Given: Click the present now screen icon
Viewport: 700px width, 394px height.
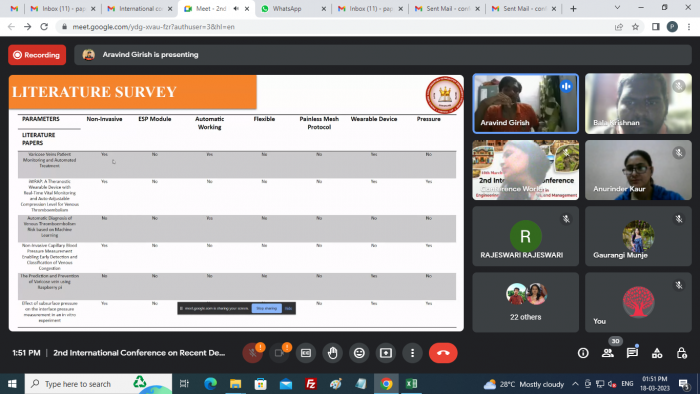Looking at the screenshot, I should click(x=386, y=353).
